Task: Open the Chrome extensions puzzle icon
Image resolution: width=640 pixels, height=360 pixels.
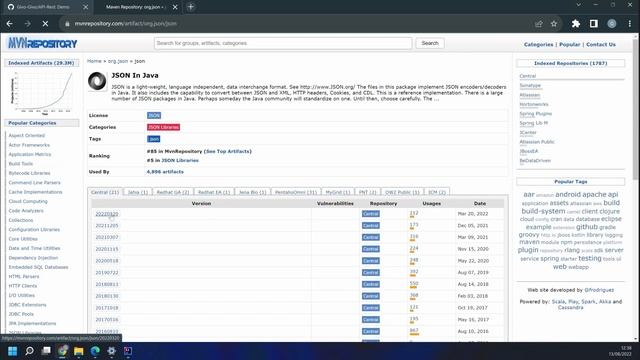Action: click(x=576, y=24)
